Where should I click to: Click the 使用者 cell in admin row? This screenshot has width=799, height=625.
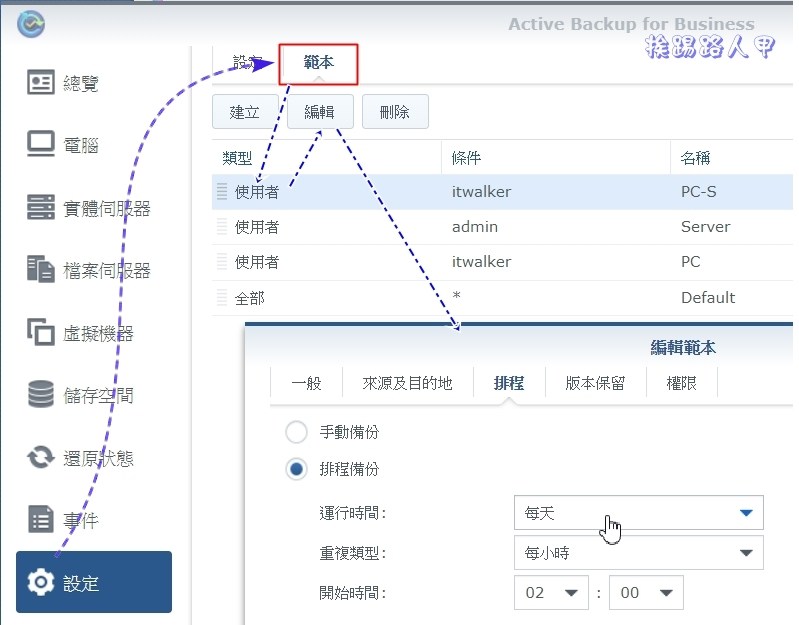pos(257,227)
